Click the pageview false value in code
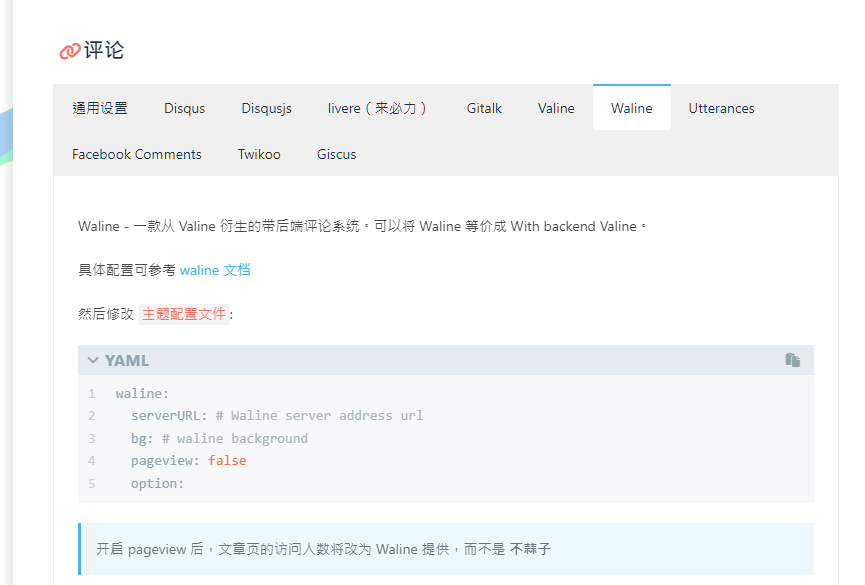The image size is (865, 585). tap(227, 461)
